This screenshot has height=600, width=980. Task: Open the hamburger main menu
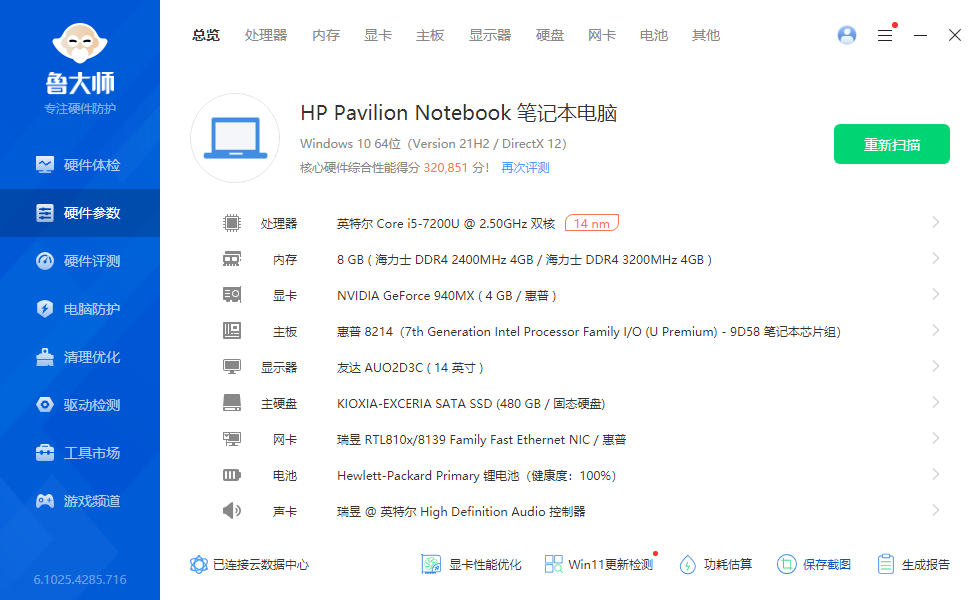click(885, 35)
